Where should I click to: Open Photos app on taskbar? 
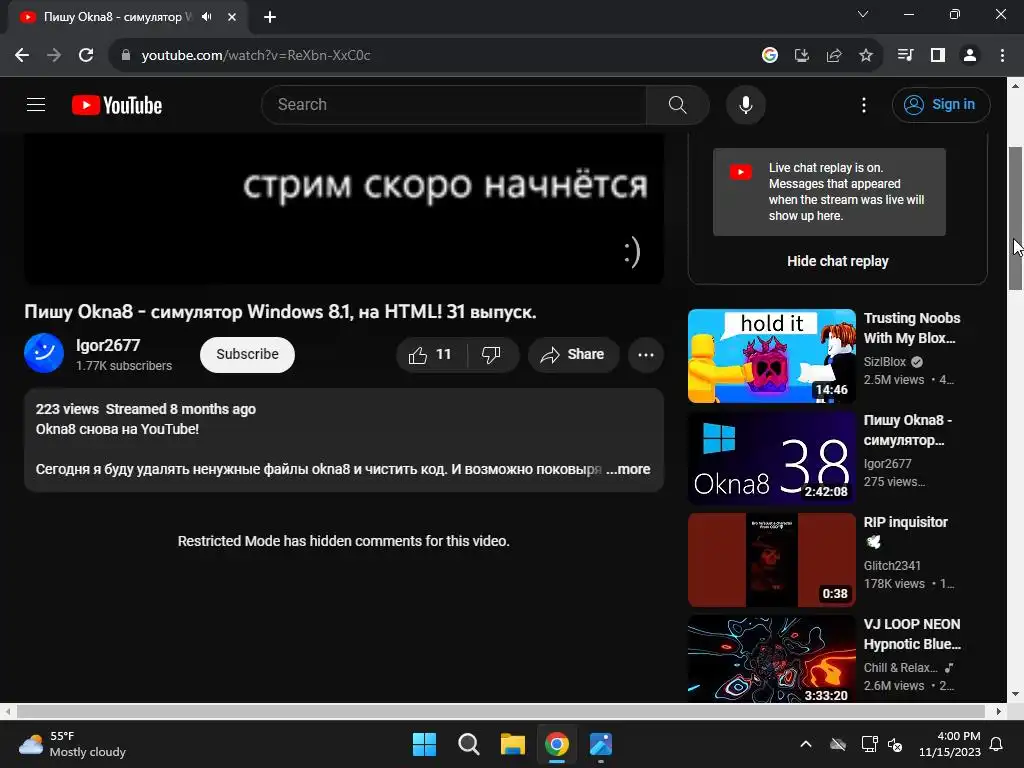[x=601, y=744]
